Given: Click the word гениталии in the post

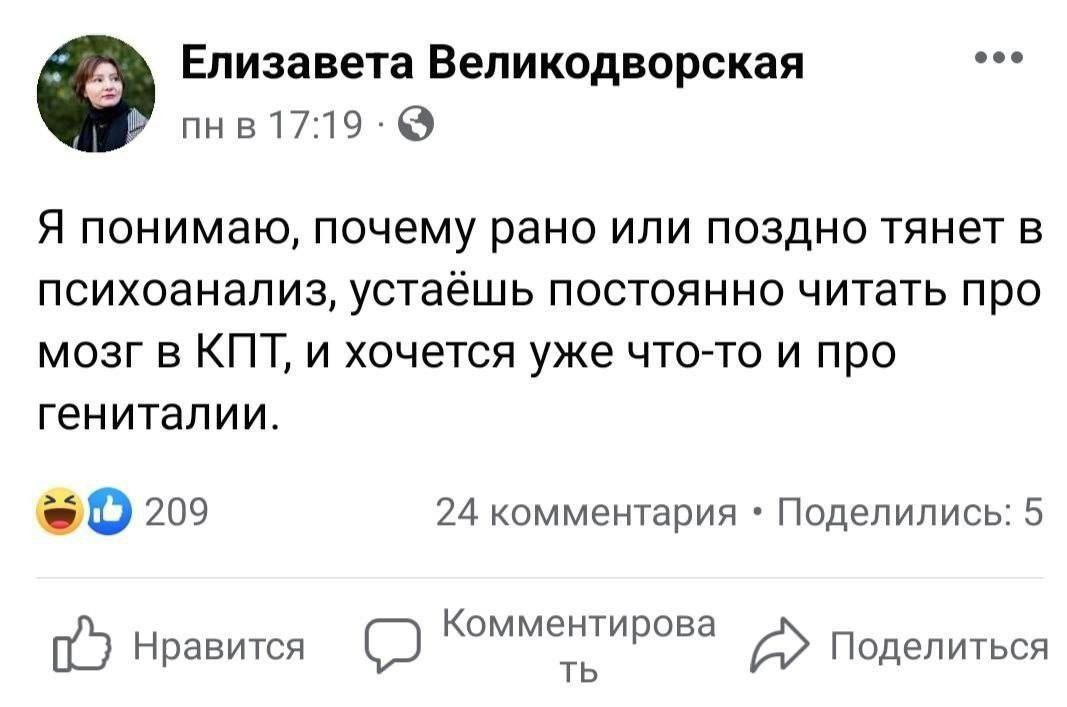Looking at the screenshot, I should pos(157,411).
